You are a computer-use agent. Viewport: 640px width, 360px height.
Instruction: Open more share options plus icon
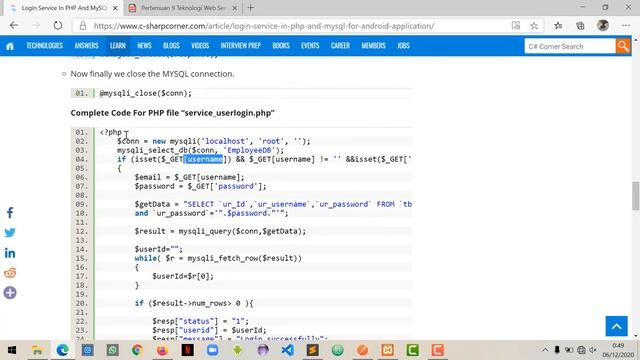(x=10, y=293)
